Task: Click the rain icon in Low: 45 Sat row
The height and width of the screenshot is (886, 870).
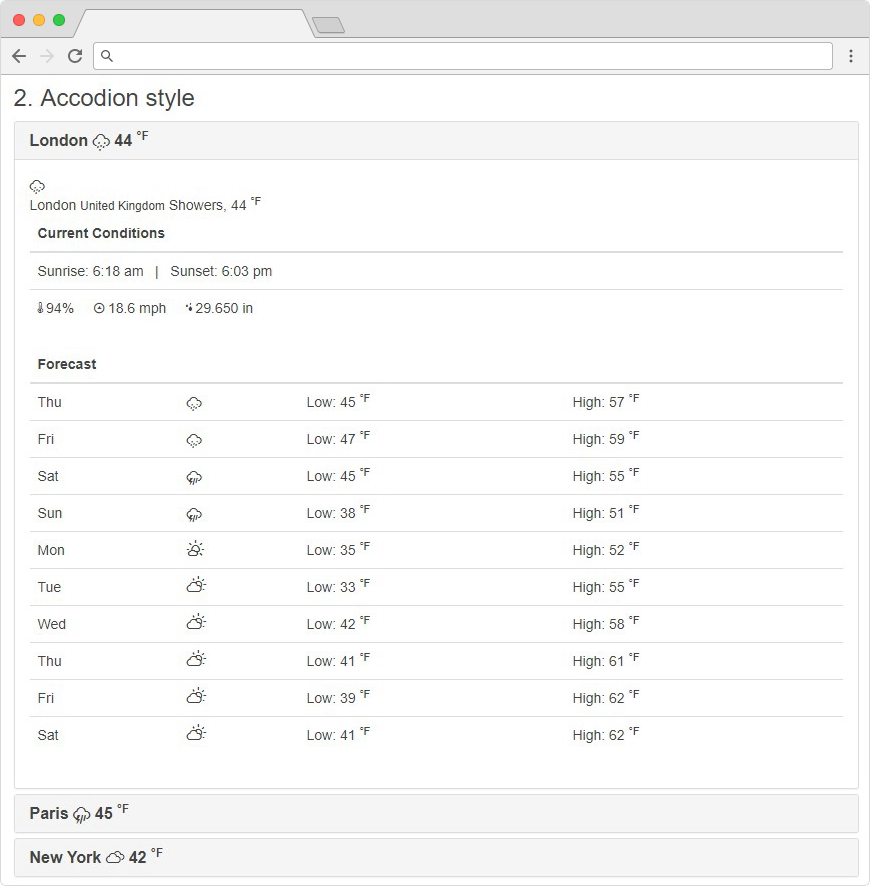Action: click(x=194, y=477)
